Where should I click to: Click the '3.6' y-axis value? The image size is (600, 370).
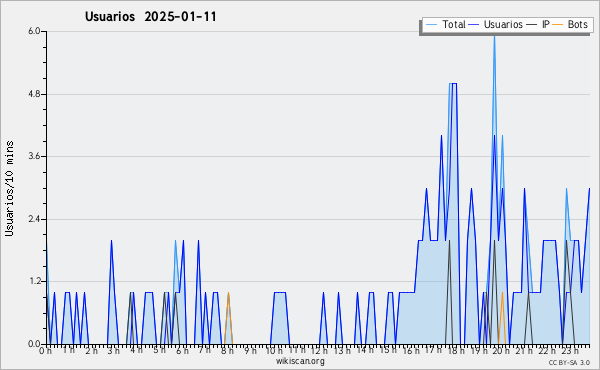(34, 156)
